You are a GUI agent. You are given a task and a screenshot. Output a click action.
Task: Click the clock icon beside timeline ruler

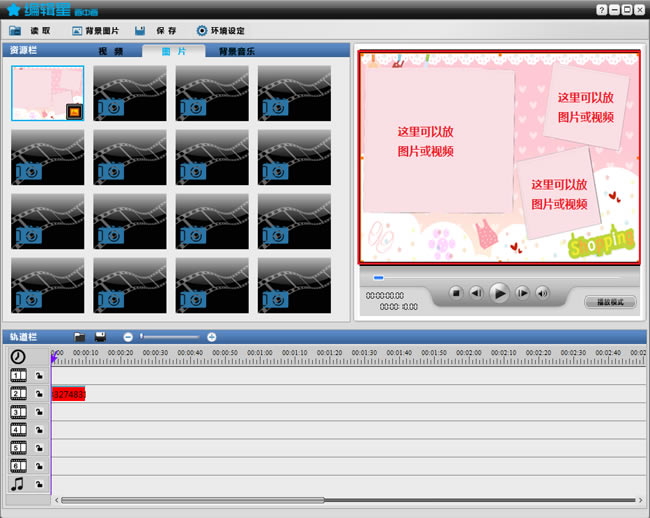coord(18,357)
